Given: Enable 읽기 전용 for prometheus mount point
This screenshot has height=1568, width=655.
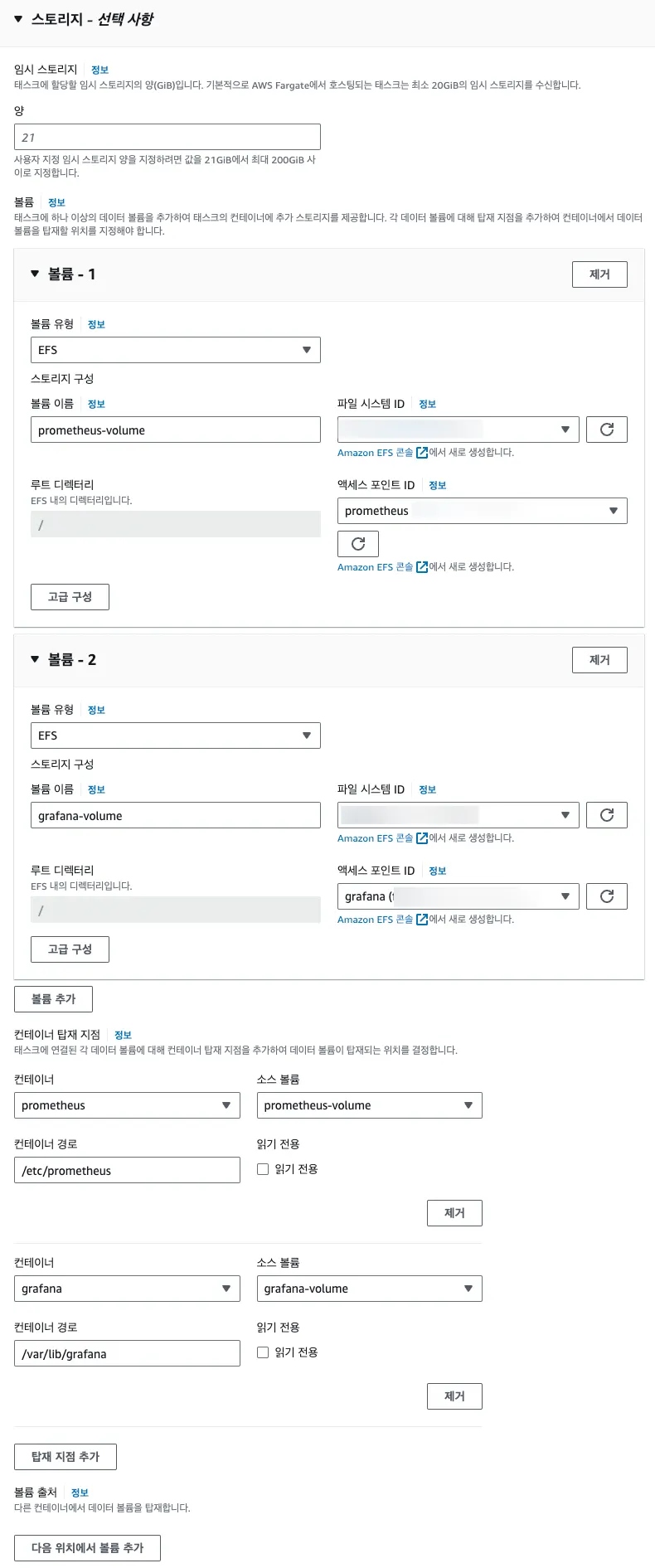Looking at the screenshot, I should pyautogui.click(x=263, y=1169).
